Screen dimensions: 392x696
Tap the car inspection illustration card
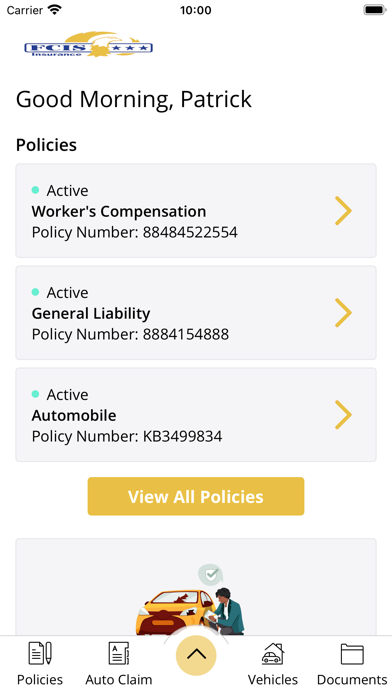[x=196, y=587]
